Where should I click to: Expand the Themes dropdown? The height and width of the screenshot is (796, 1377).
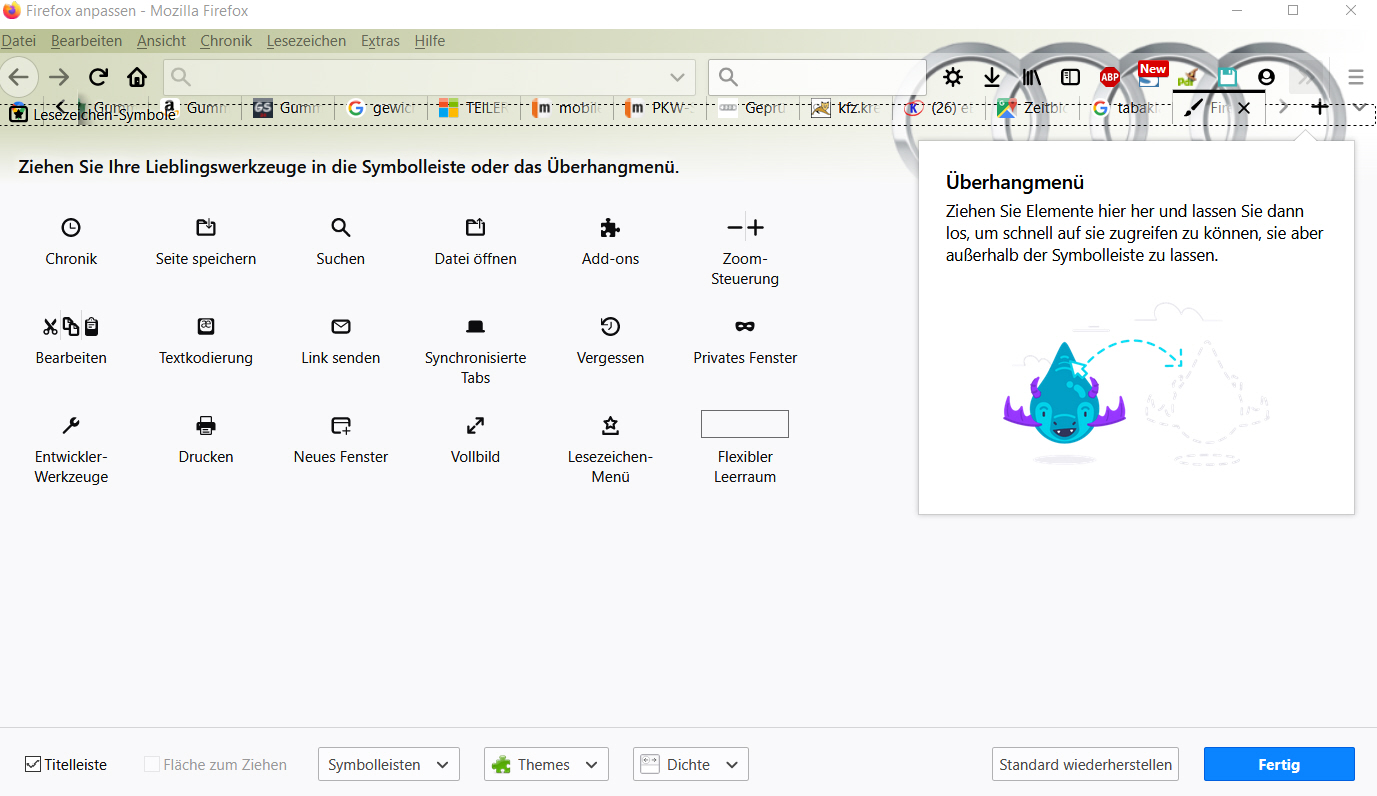coord(546,765)
